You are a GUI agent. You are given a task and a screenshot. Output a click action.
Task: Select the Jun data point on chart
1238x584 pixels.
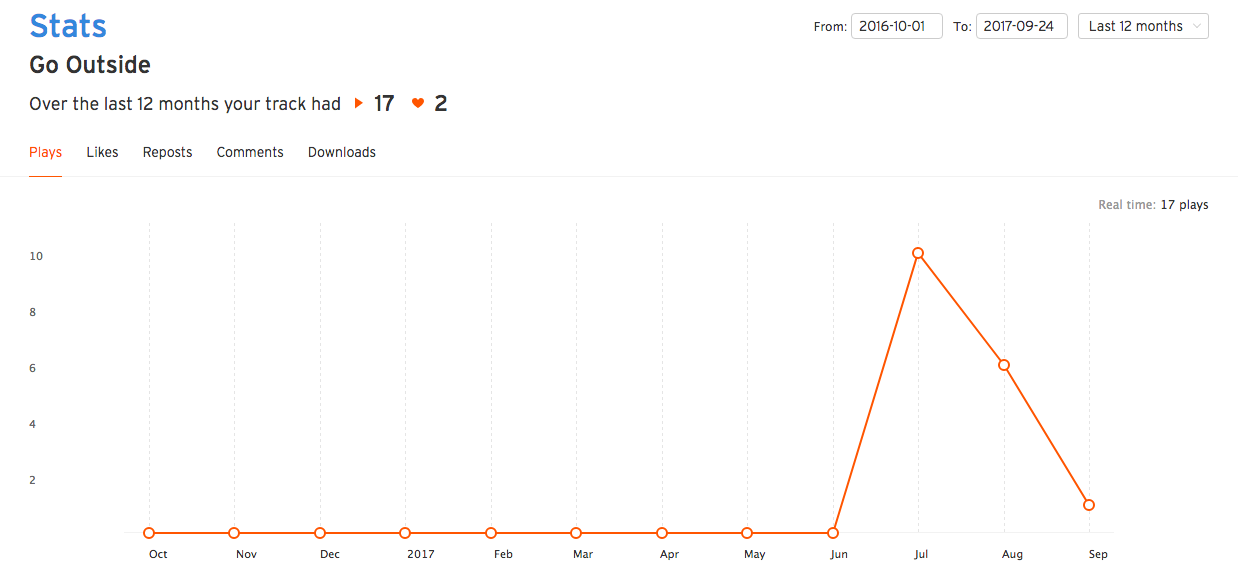click(x=833, y=533)
